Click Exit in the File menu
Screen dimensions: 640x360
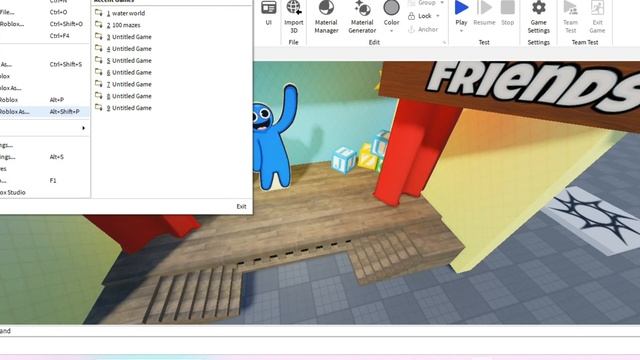point(241,207)
